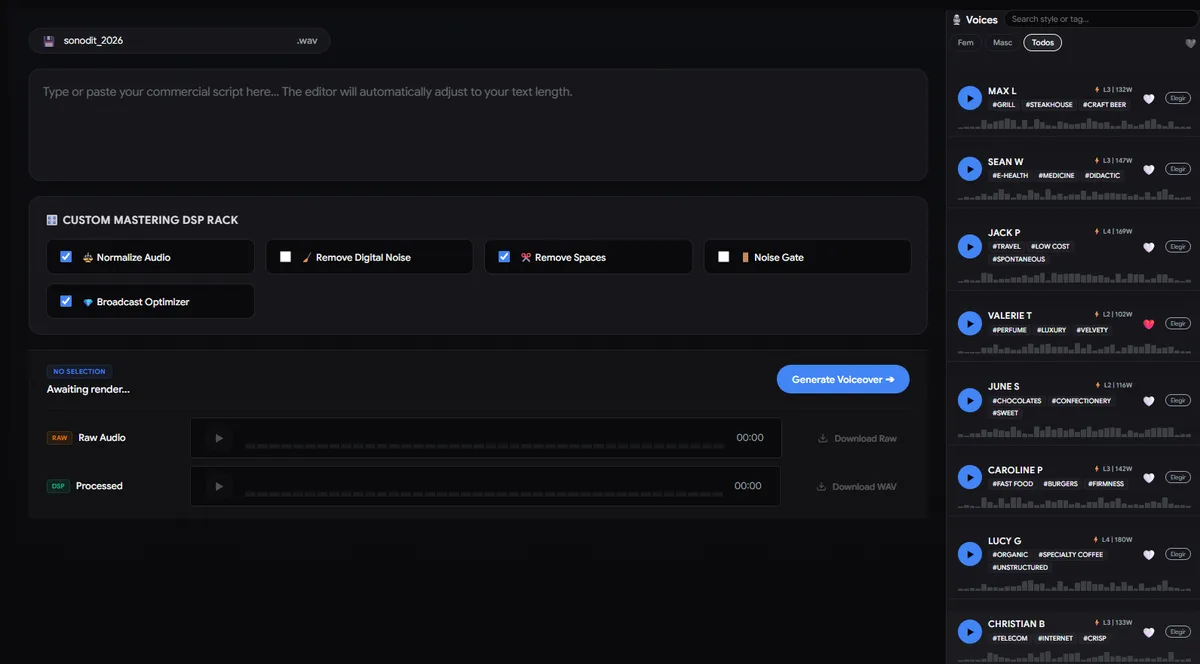Click the #SPECIALTY COFFEE tag on LUCY G
1200x664 pixels.
pyautogui.click(x=1070, y=554)
